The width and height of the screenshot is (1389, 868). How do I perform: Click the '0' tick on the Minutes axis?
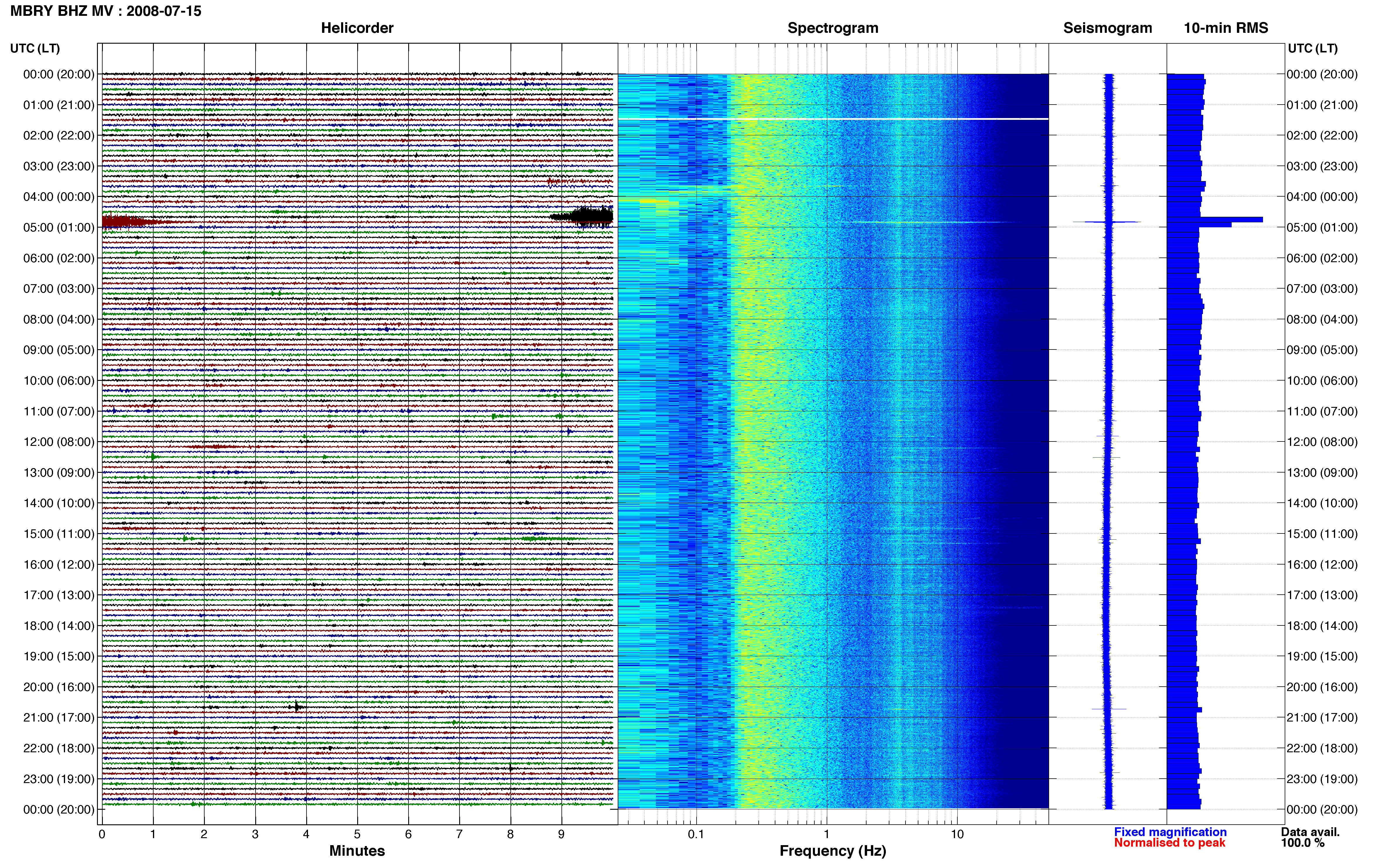pyautogui.click(x=102, y=834)
